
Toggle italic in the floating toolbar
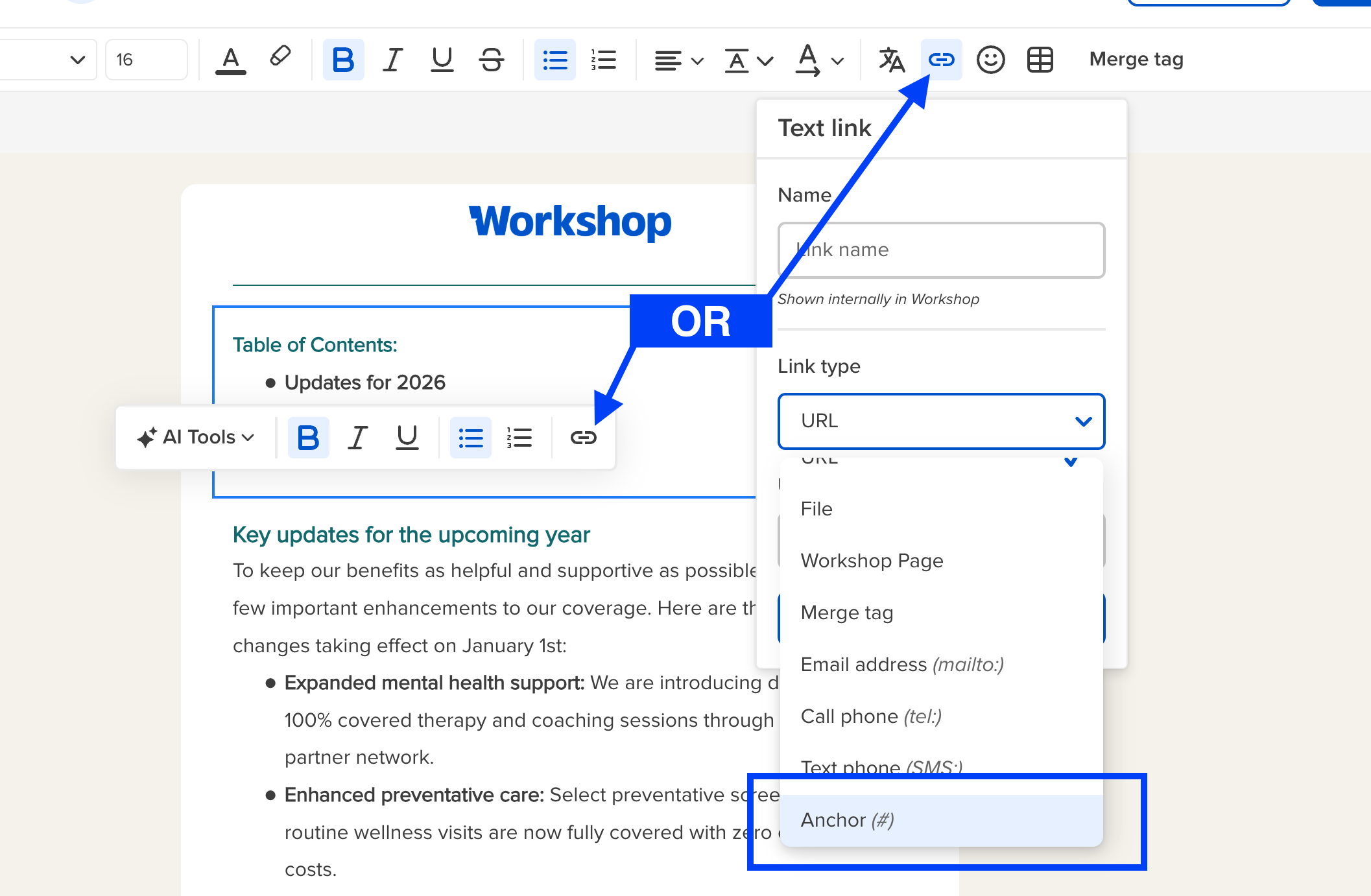point(357,438)
